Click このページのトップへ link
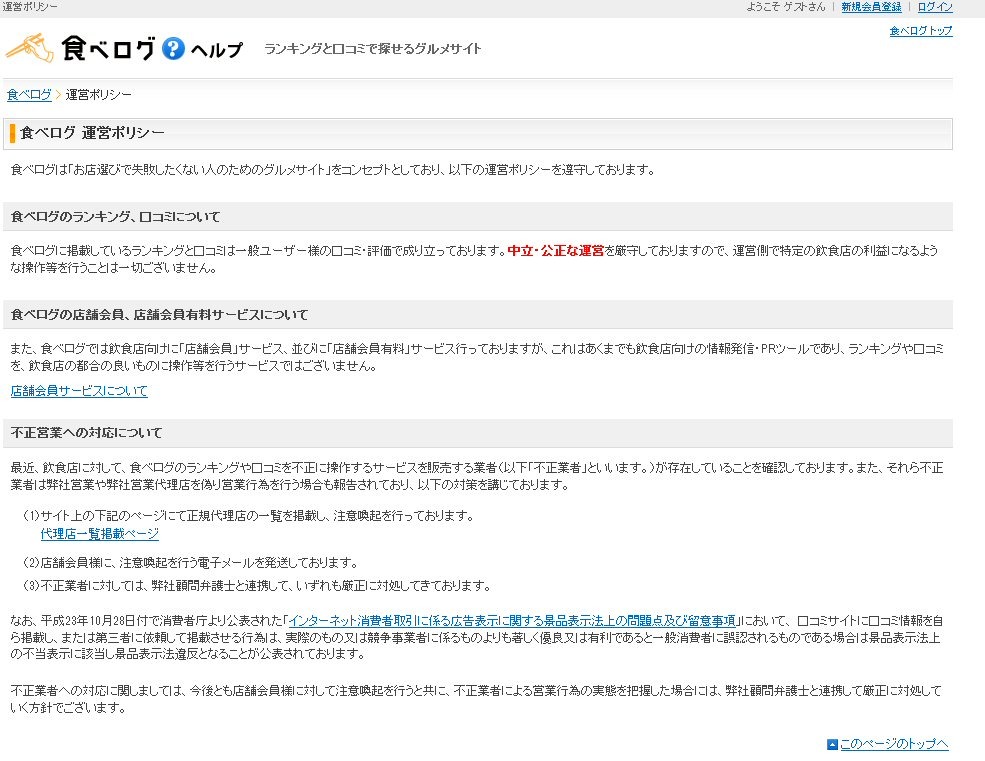This screenshot has height=761, width=985. tap(894, 744)
